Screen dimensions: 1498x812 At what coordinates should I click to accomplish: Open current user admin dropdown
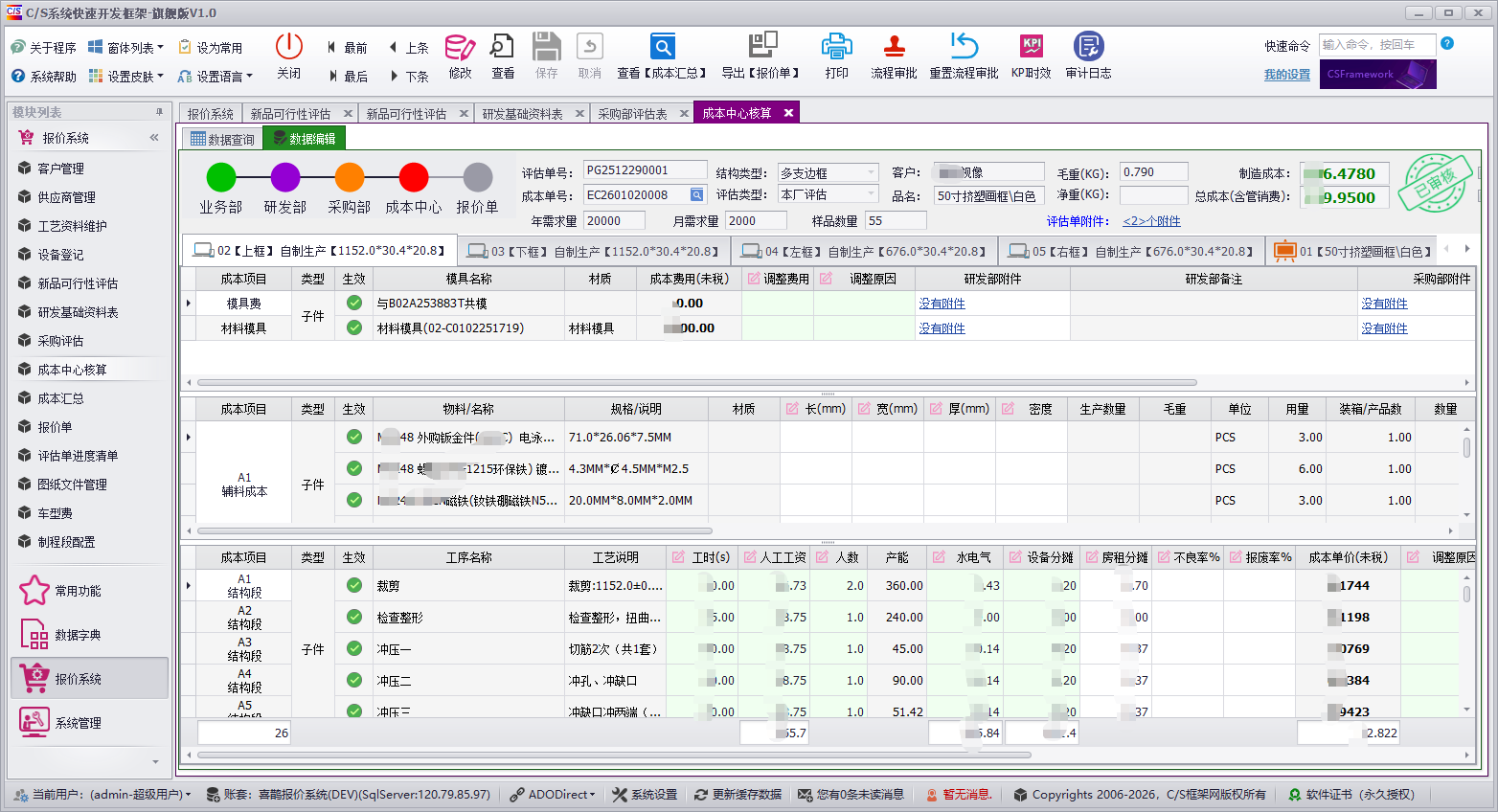pos(102,795)
